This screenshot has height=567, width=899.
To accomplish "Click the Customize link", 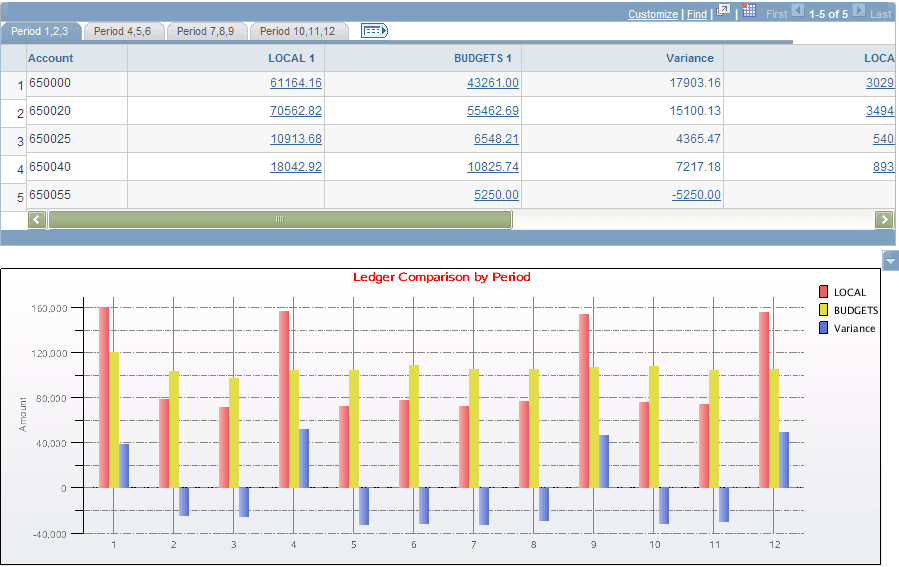I will click(x=652, y=14).
